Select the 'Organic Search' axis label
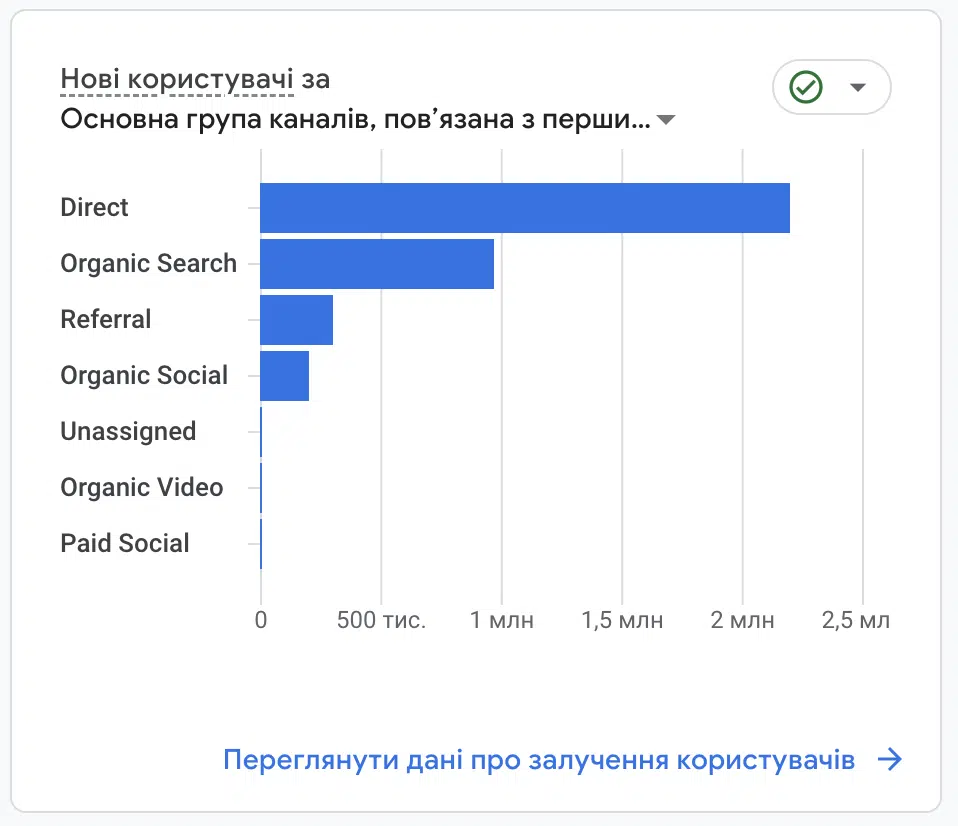The height and width of the screenshot is (826, 958). pyautogui.click(x=148, y=264)
